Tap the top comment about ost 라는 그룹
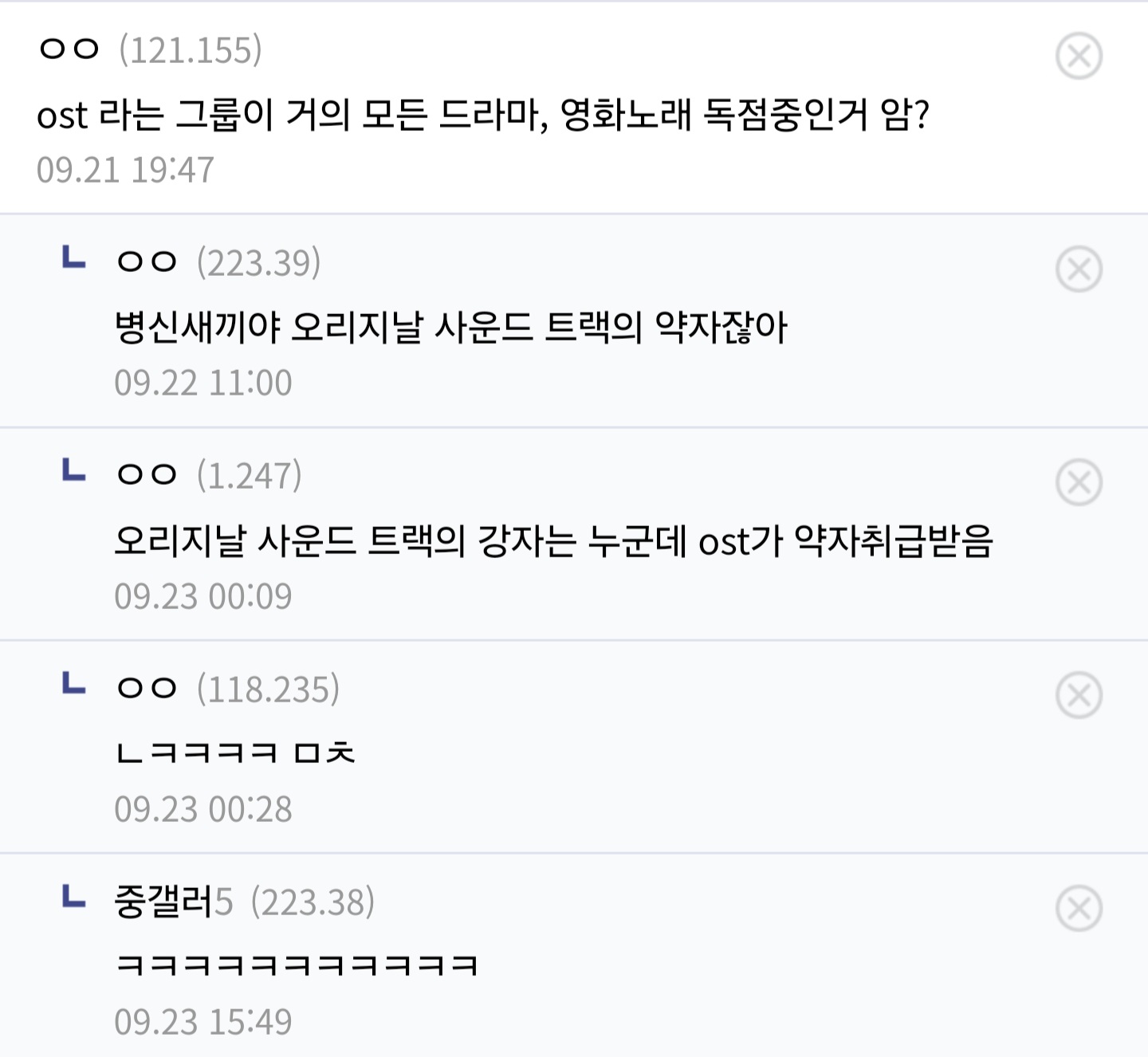The width and height of the screenshot is (1148, 1057). click(x=483, y=115)
